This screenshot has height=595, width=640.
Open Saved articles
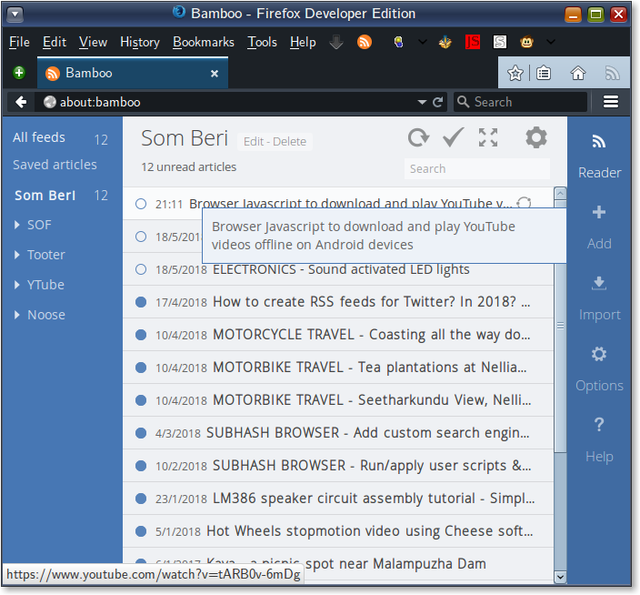click(x=55, y=165)
